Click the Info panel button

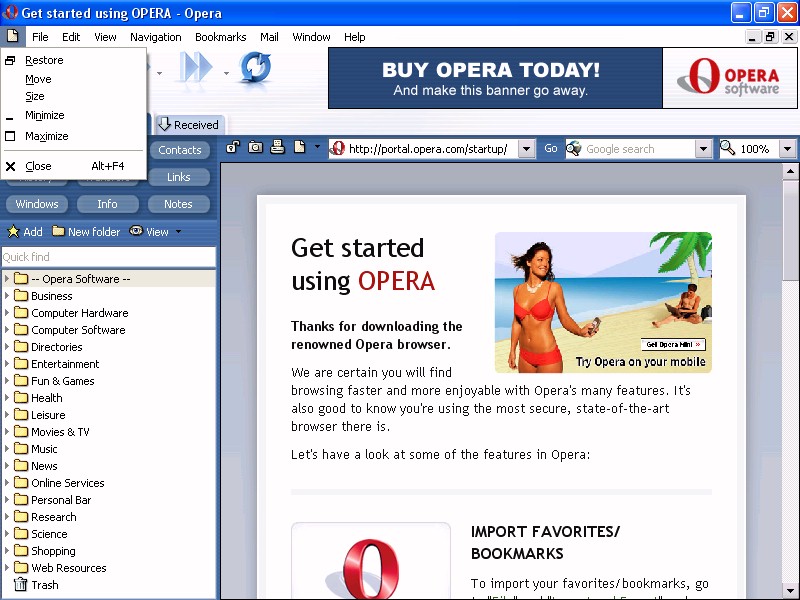pyautogui.click(x=107, y=204)
